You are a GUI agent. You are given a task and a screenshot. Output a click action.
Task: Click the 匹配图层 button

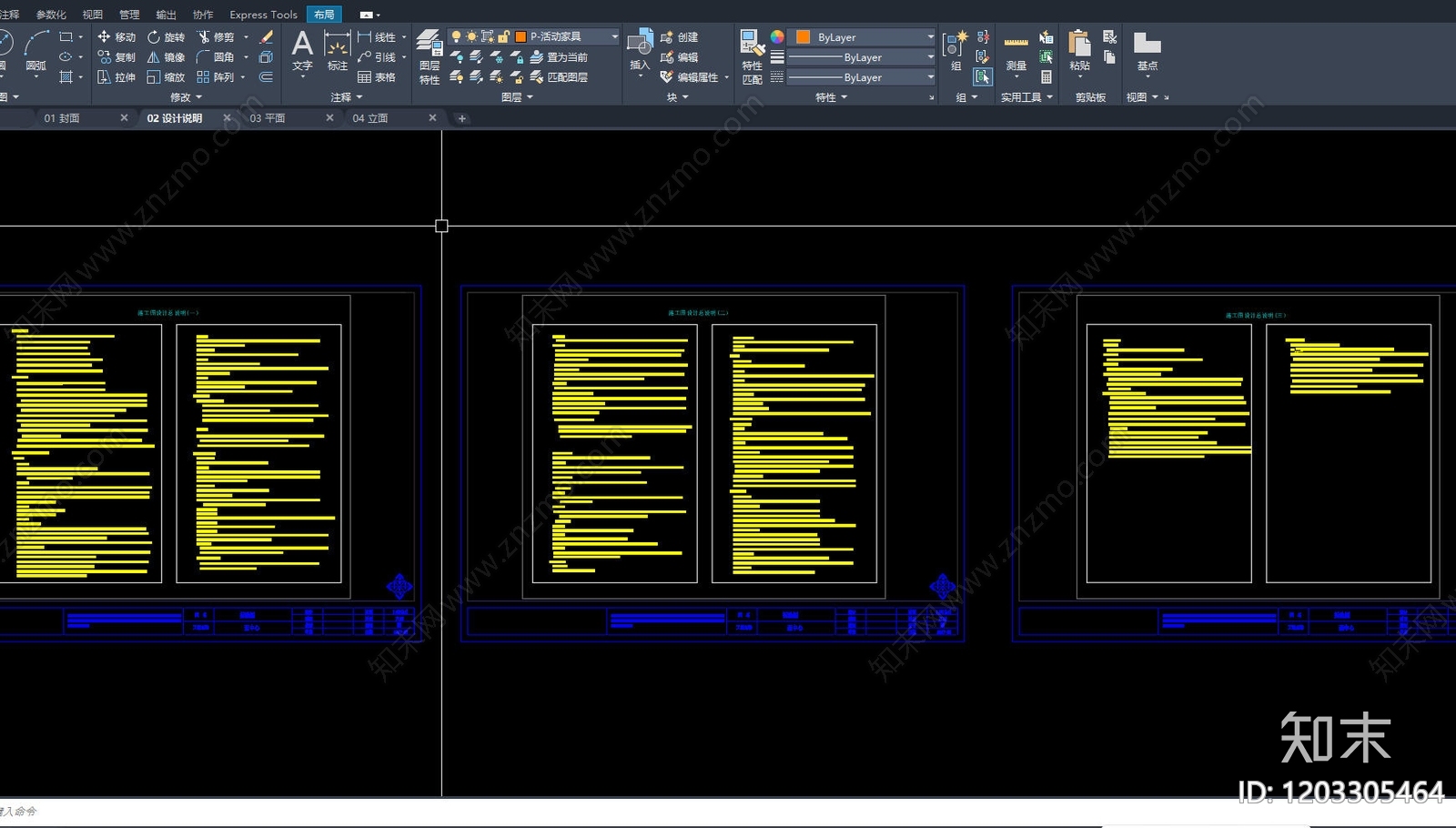point(559,77)
